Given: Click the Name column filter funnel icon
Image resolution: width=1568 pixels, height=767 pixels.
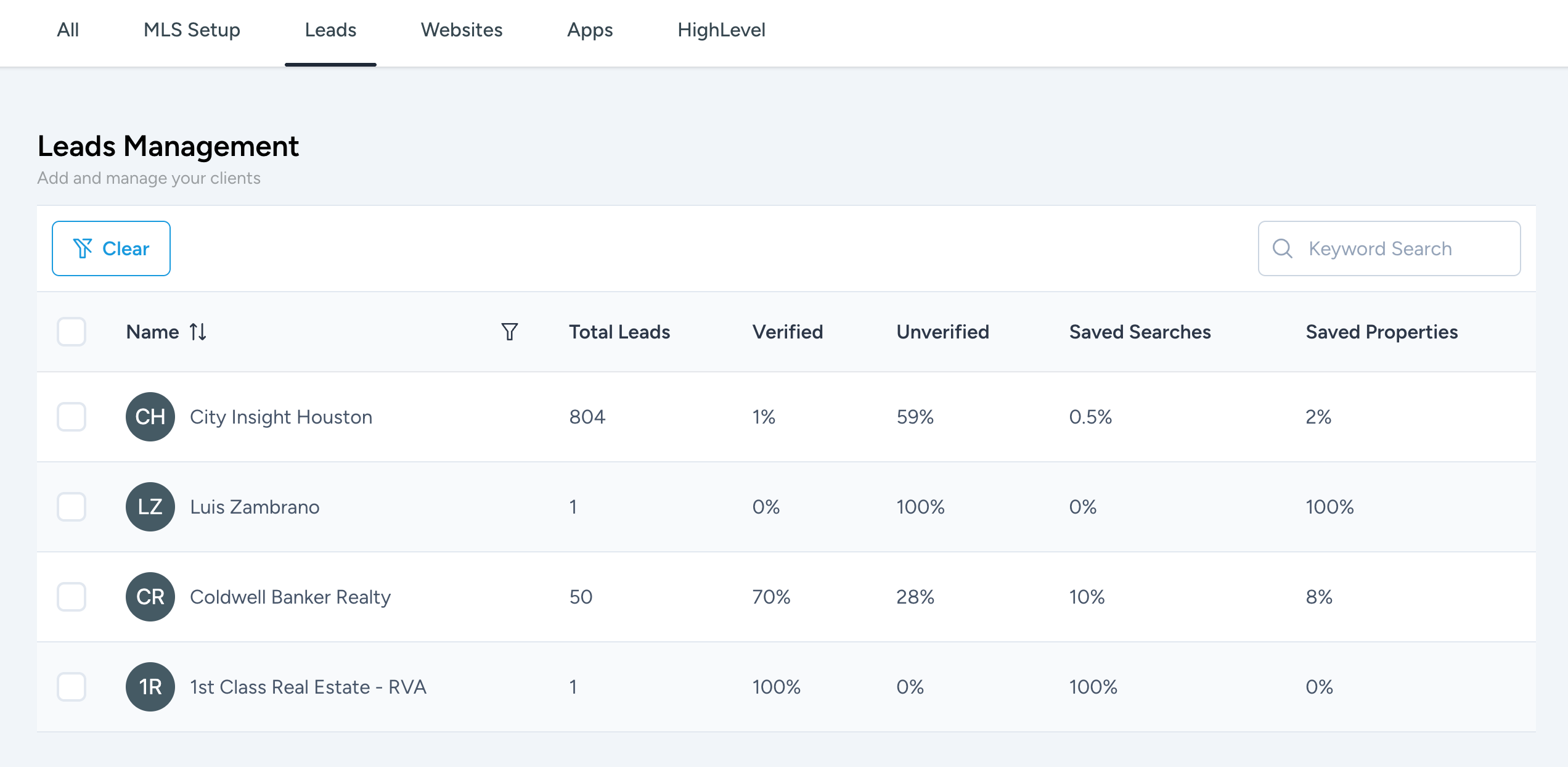Looking at the screenshot, I should [509, 332].
